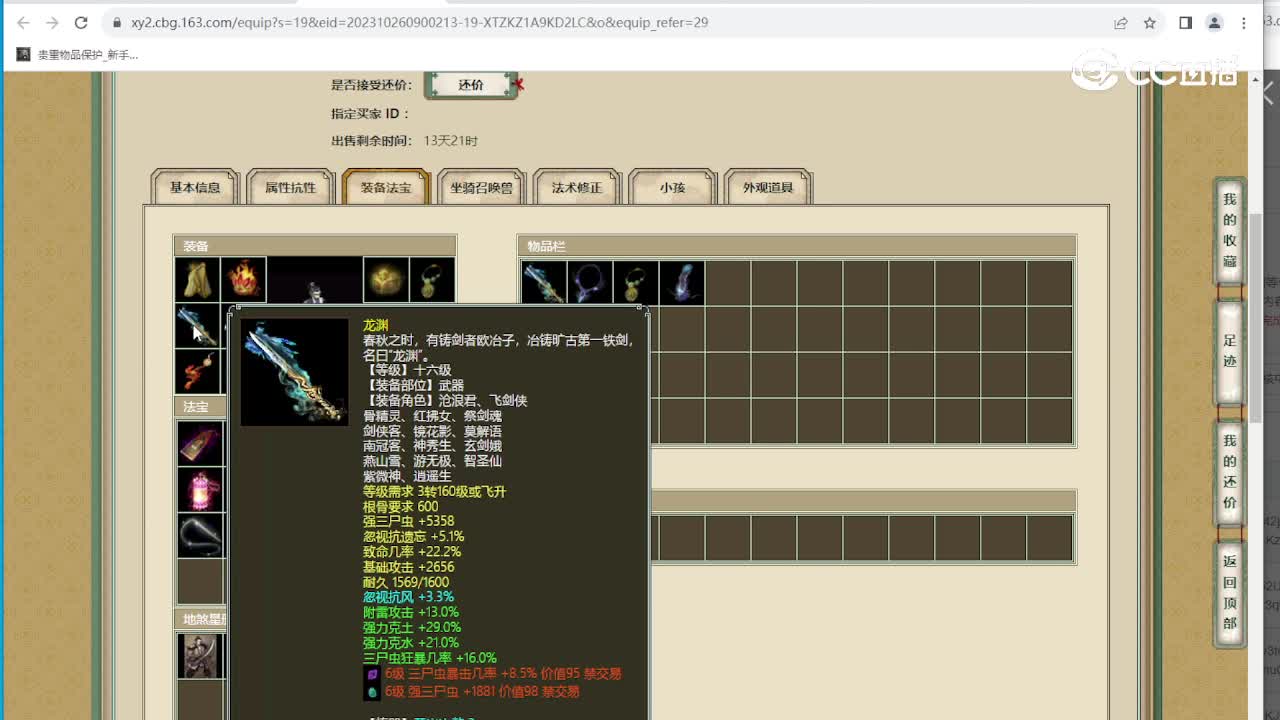Click the red gourd accessory equipment icon

pyautogui.click(x=197, y=372)
